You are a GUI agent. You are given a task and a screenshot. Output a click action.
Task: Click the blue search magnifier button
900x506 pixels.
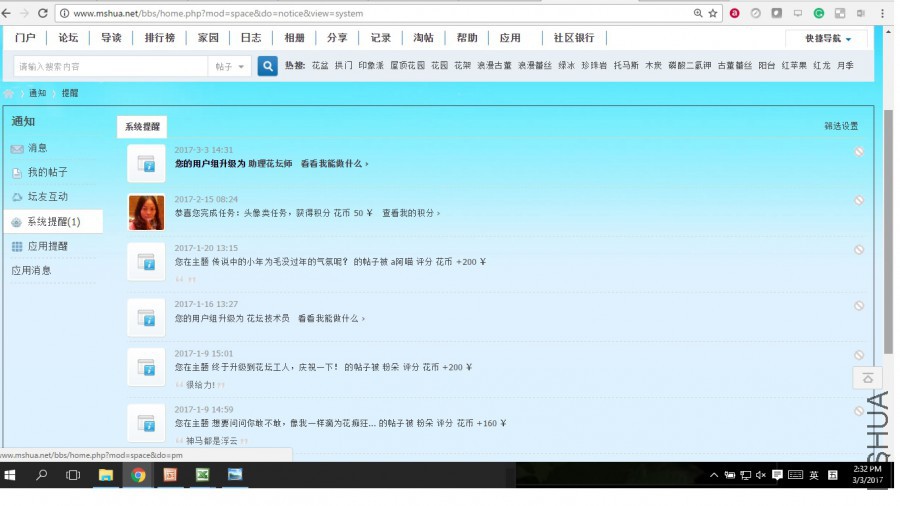267,66
